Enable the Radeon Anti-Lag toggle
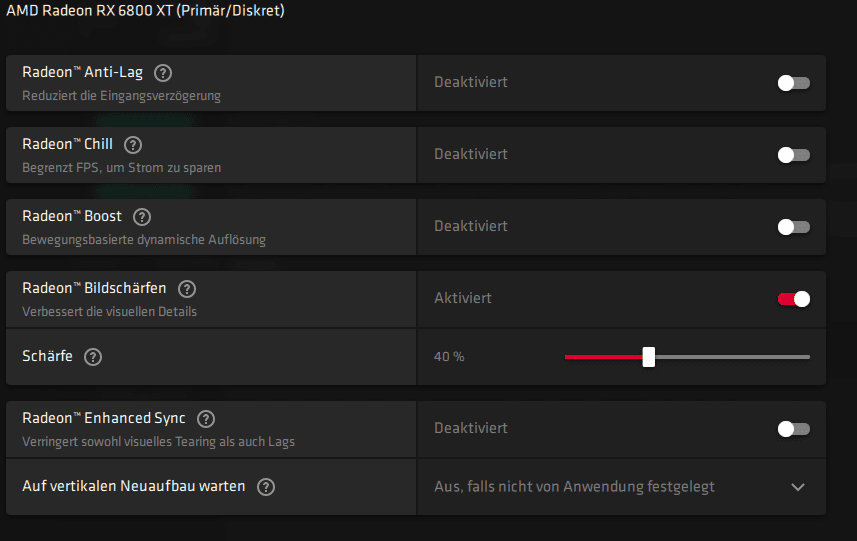Screen dimensions: 857x541 click(794, 83)
